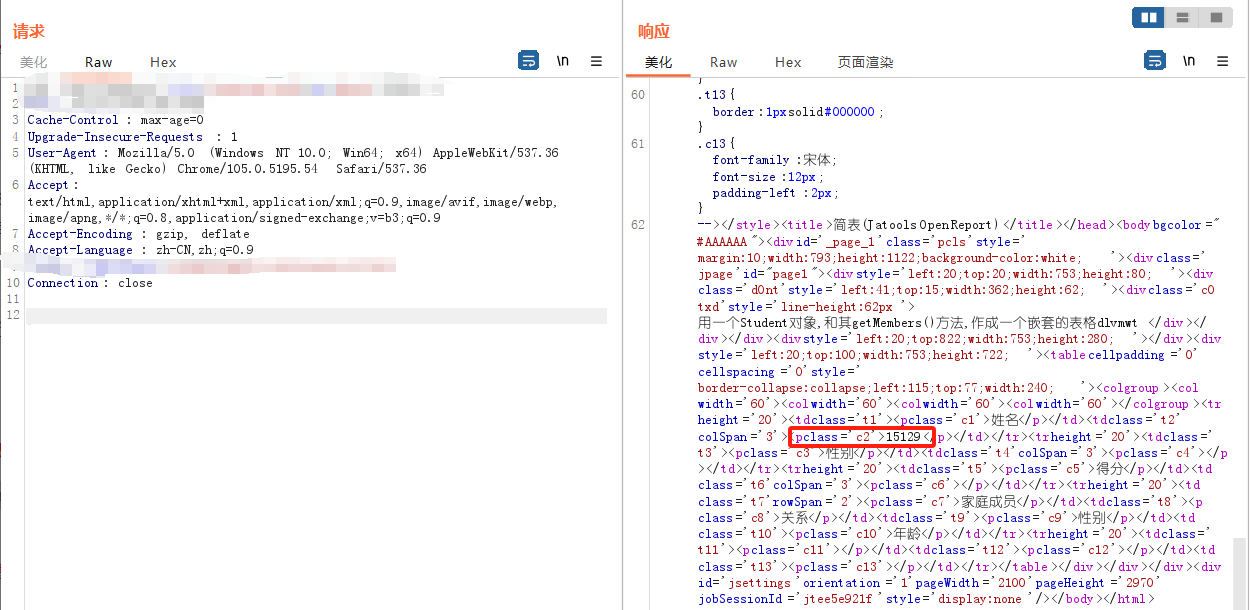The height and width of the screenshot is (610, 1250).
Task: Click line number 60 in response gutter
Action: (x=638, y=95)
